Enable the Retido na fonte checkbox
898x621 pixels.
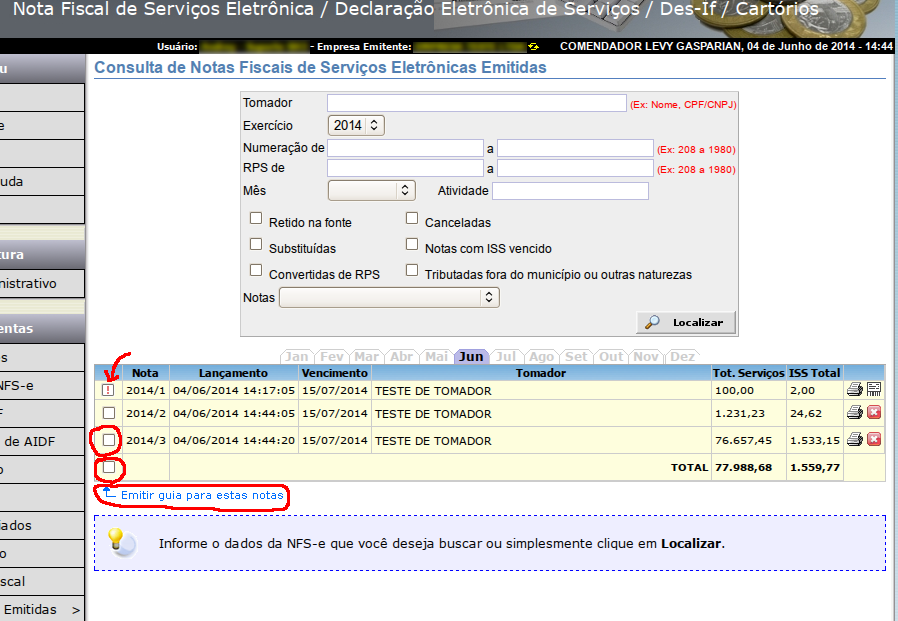tap(256, 218)
